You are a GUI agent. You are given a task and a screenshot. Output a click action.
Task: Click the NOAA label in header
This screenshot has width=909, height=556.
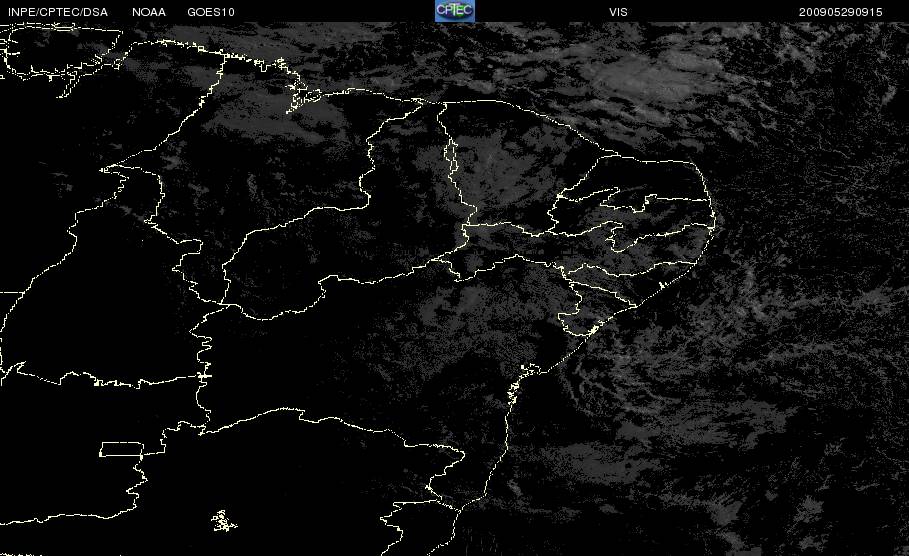click(x=149, y=12)
